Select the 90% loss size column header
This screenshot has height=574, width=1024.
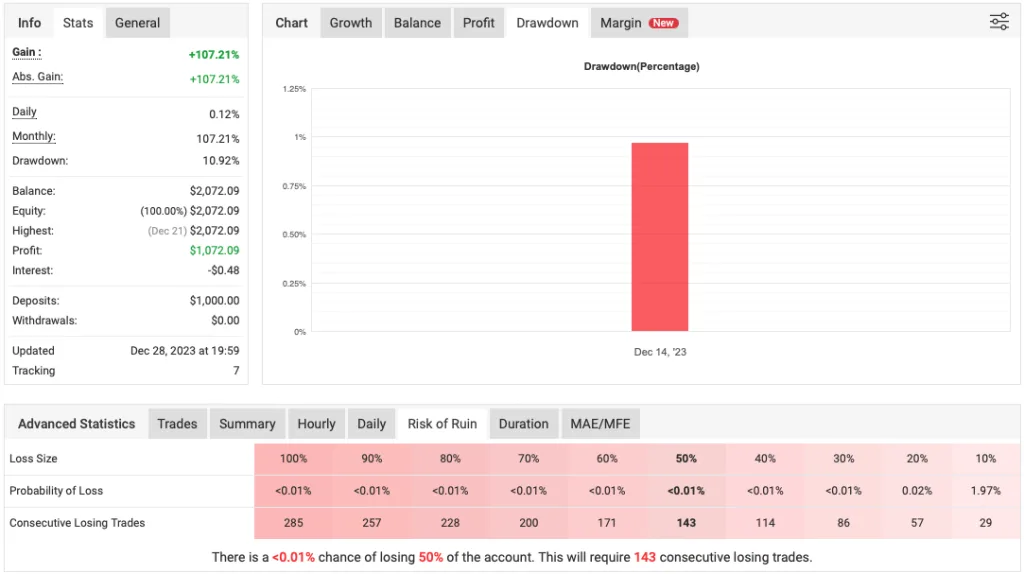pos(372,458)
